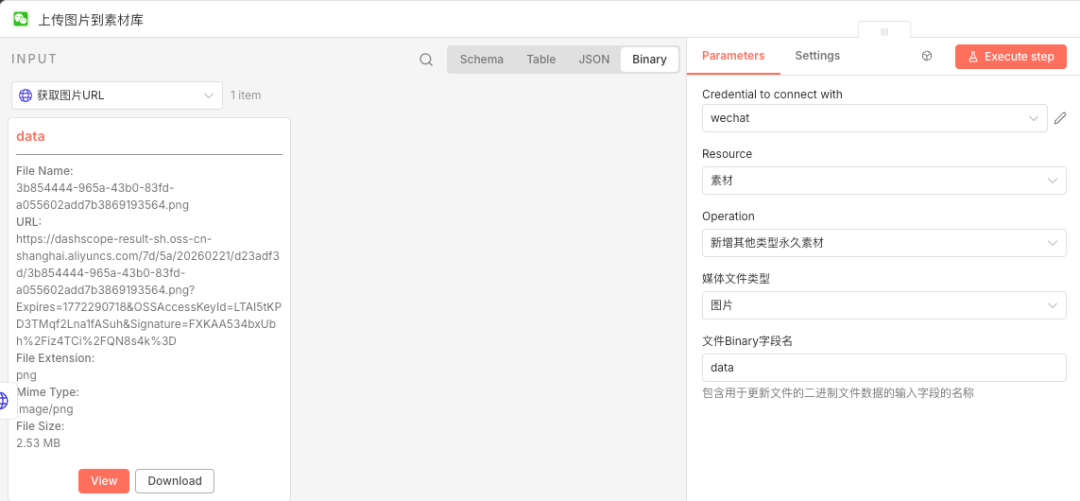Expand the 获取图片URL input node dropdown
The height and width of the screenshot is (501, 1080).
[117, 96]
